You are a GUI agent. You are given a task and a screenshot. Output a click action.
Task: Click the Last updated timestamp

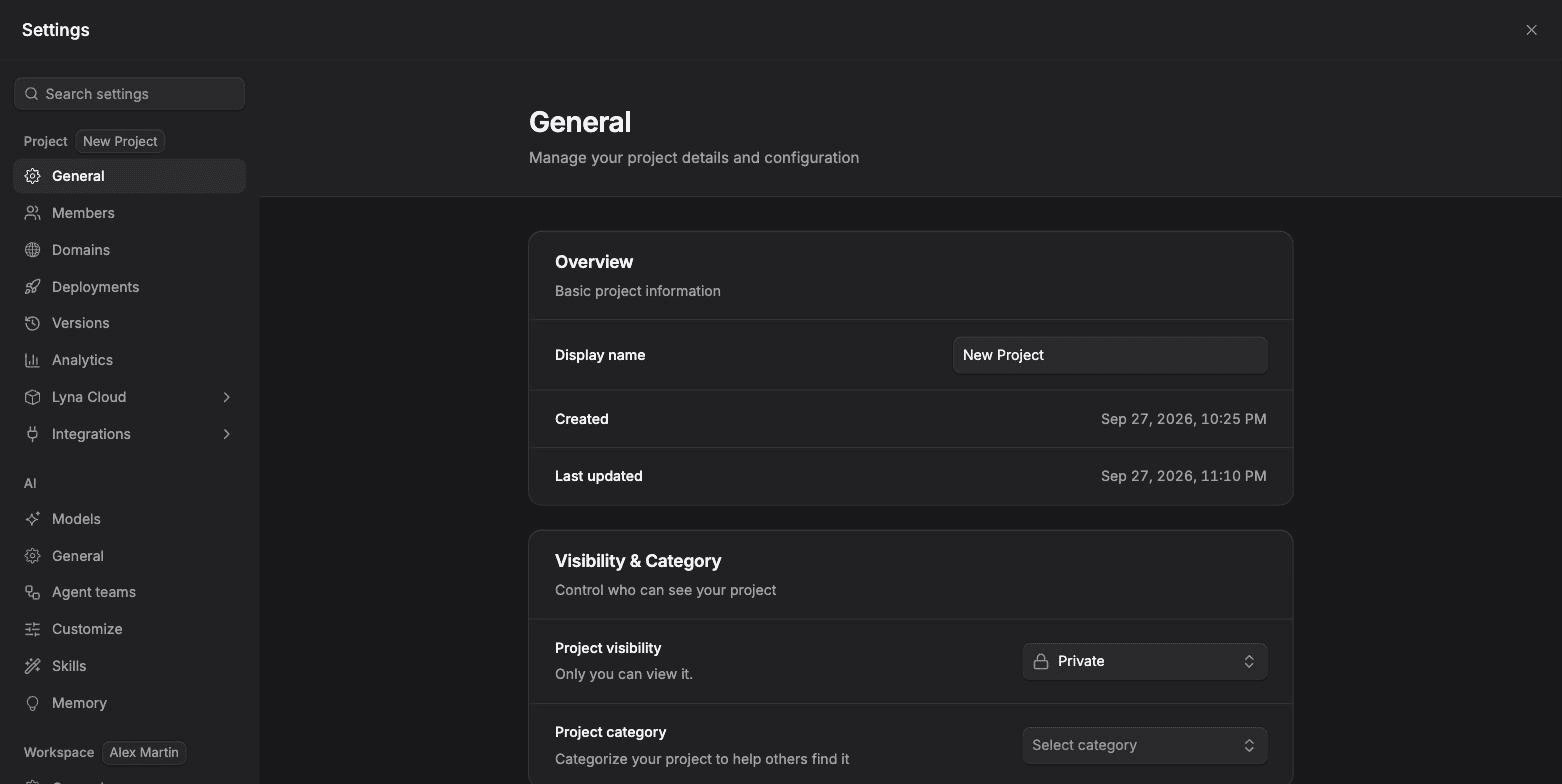(x=1184, y=476)
